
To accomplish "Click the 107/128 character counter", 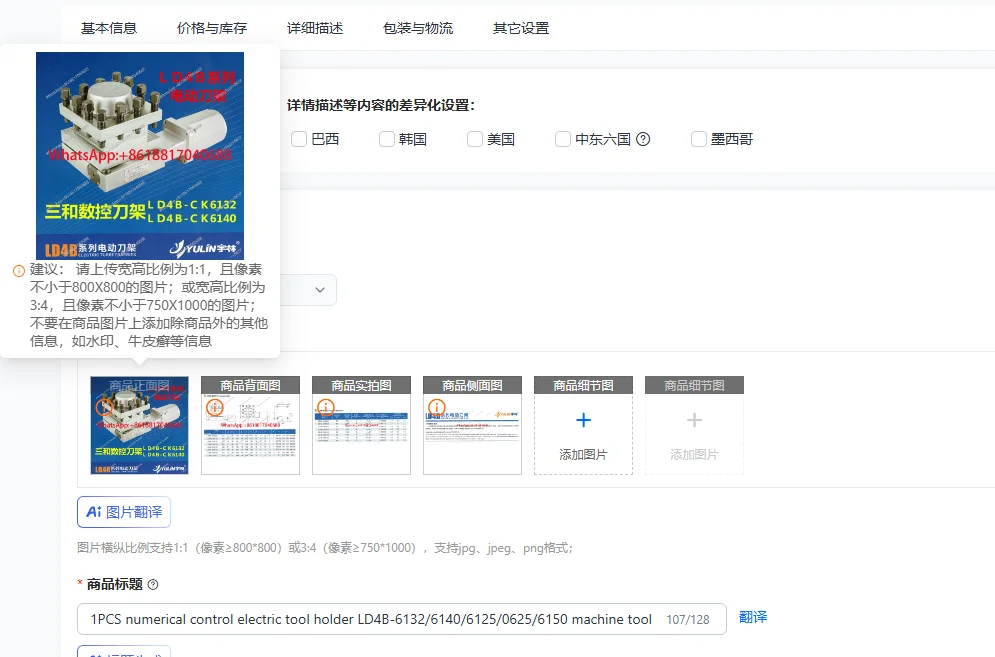I will pyautogui.click(x=688, y=620).
